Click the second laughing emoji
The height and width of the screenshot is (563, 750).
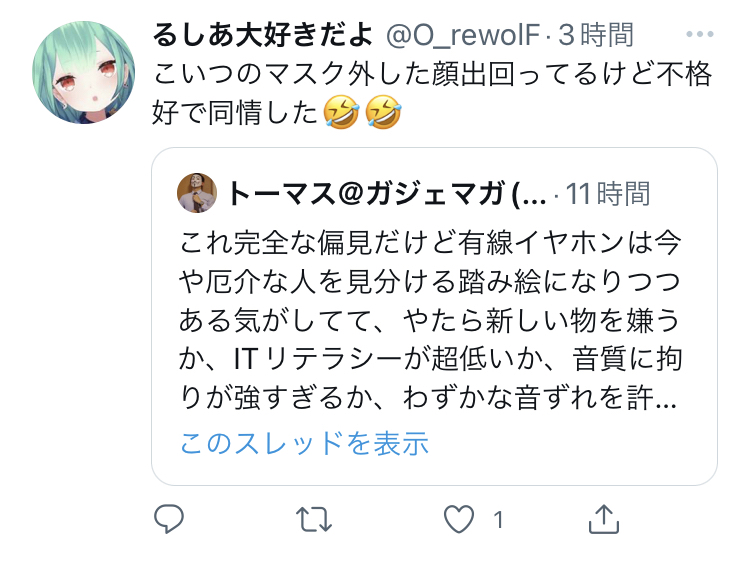click(x=383, y=112)
